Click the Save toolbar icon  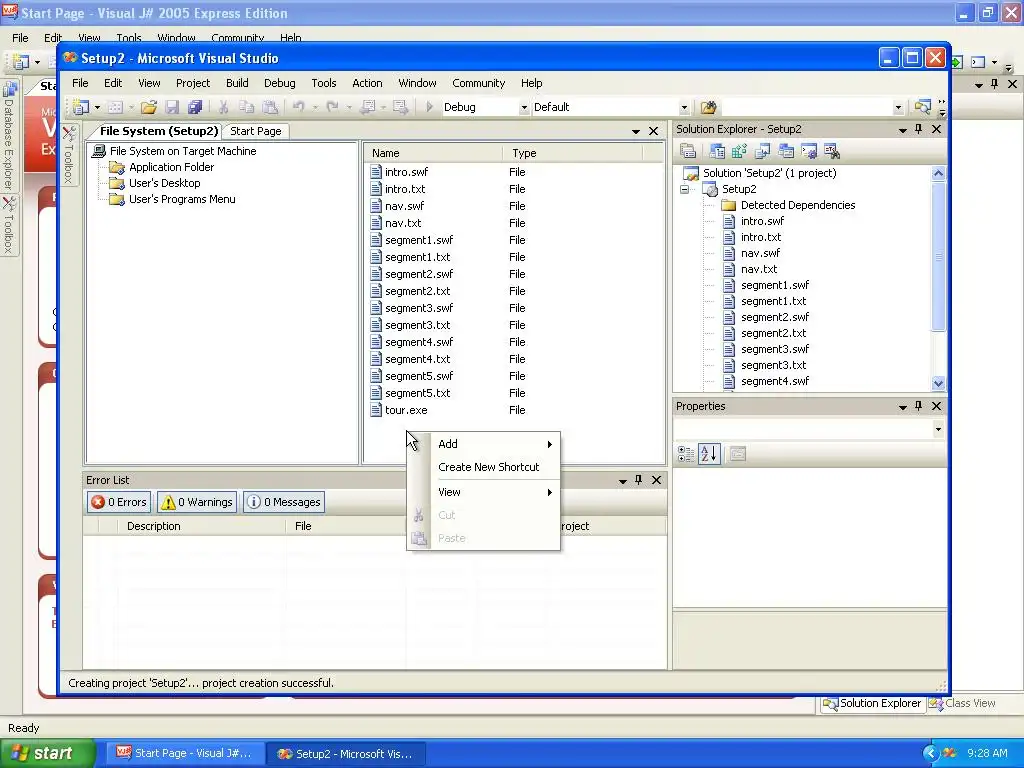coord(172,107)
